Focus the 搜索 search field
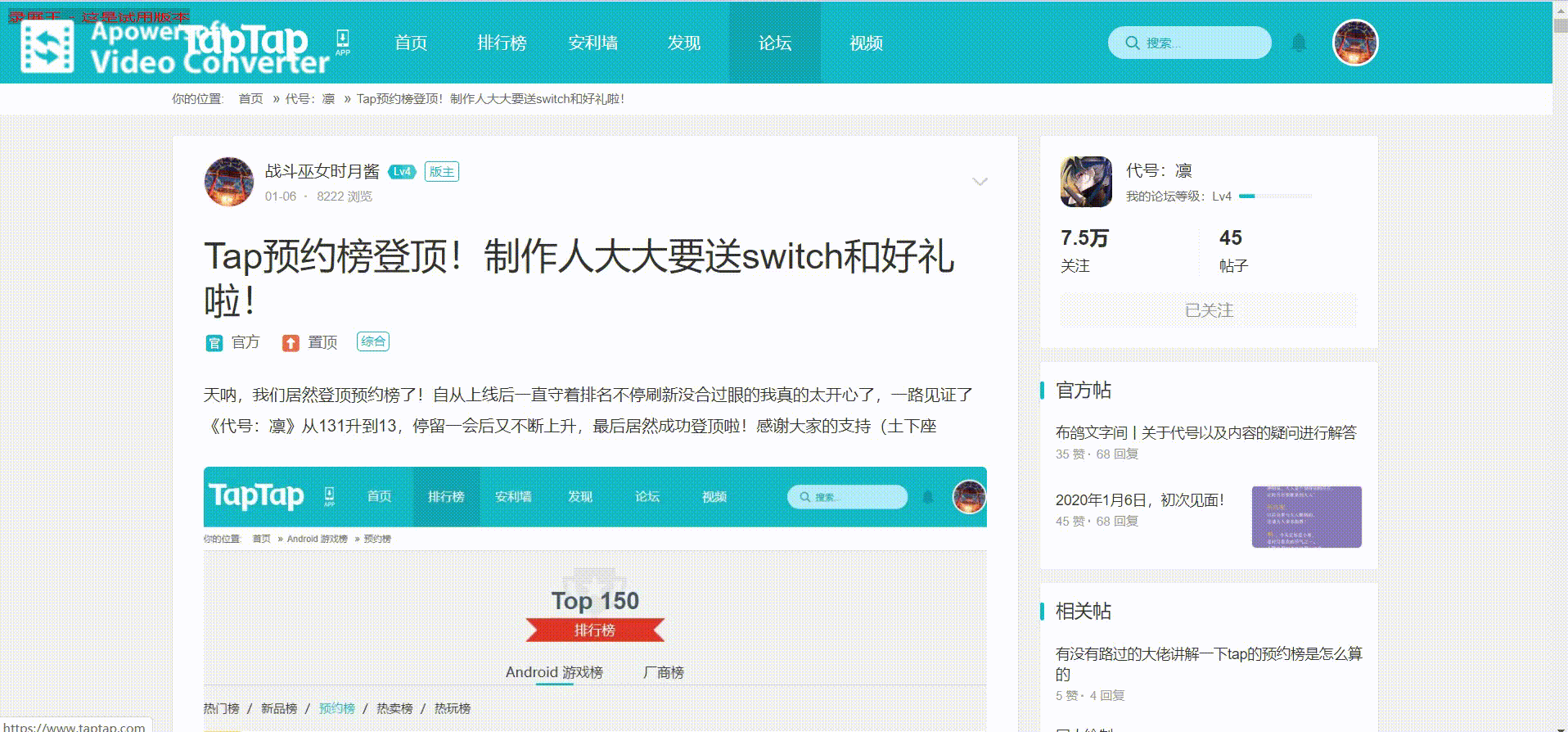This screenshot has width=1568, height=732. tap(1190, 43)
